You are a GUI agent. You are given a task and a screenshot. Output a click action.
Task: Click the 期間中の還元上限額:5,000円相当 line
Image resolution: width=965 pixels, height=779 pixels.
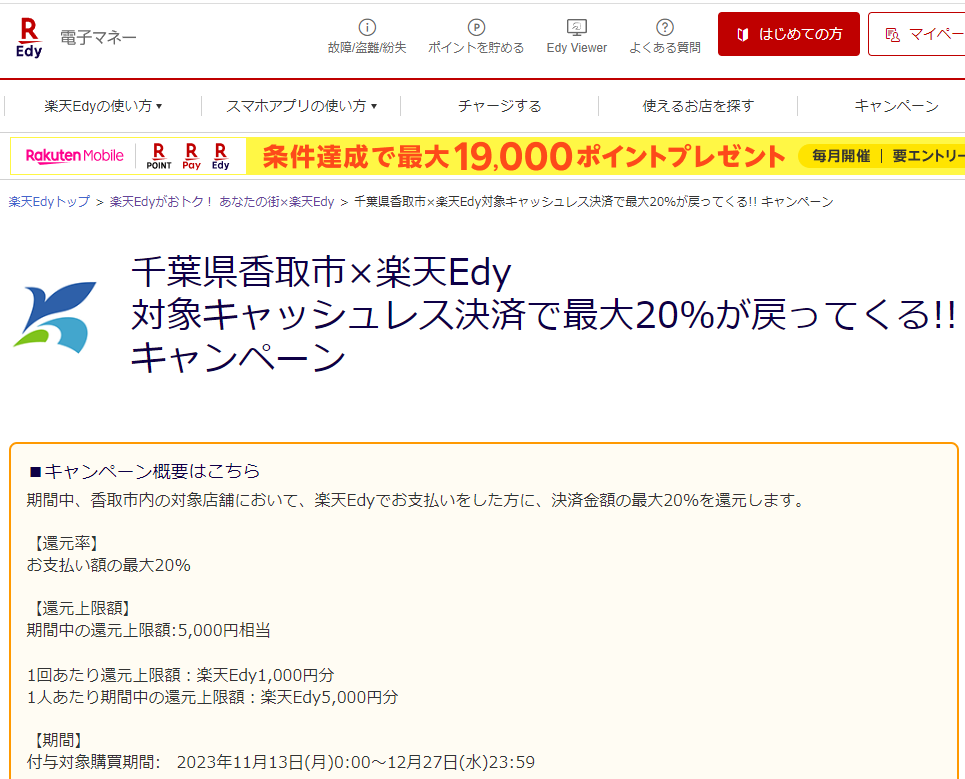(148, 630)
